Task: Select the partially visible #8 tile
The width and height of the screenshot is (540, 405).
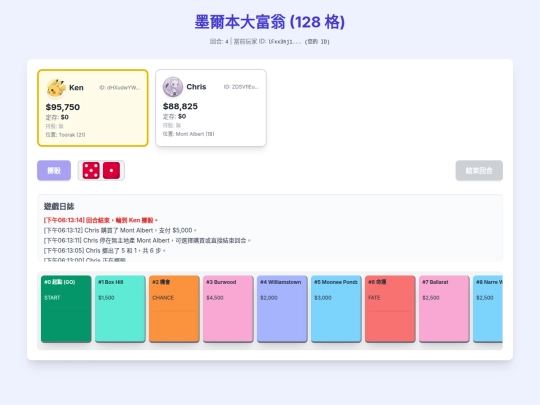Action: [x=488, y=309]
